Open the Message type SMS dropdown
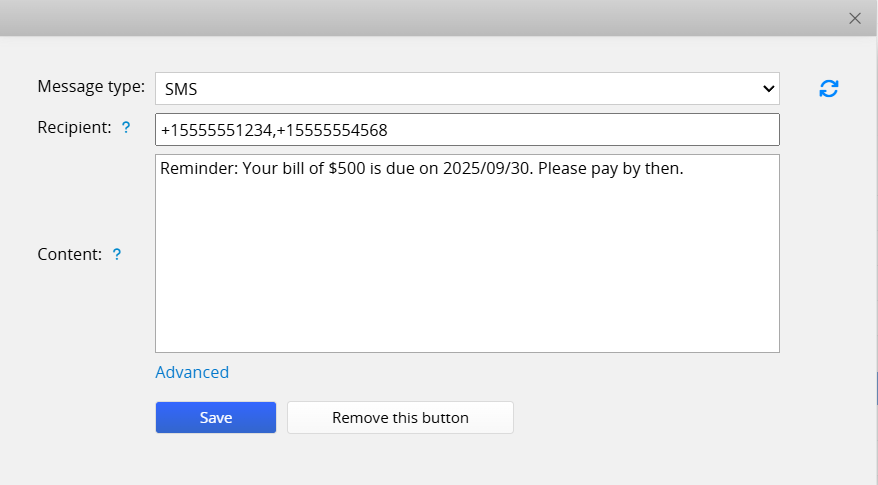Viewport: 878px width, 485px height. point(466,88)
